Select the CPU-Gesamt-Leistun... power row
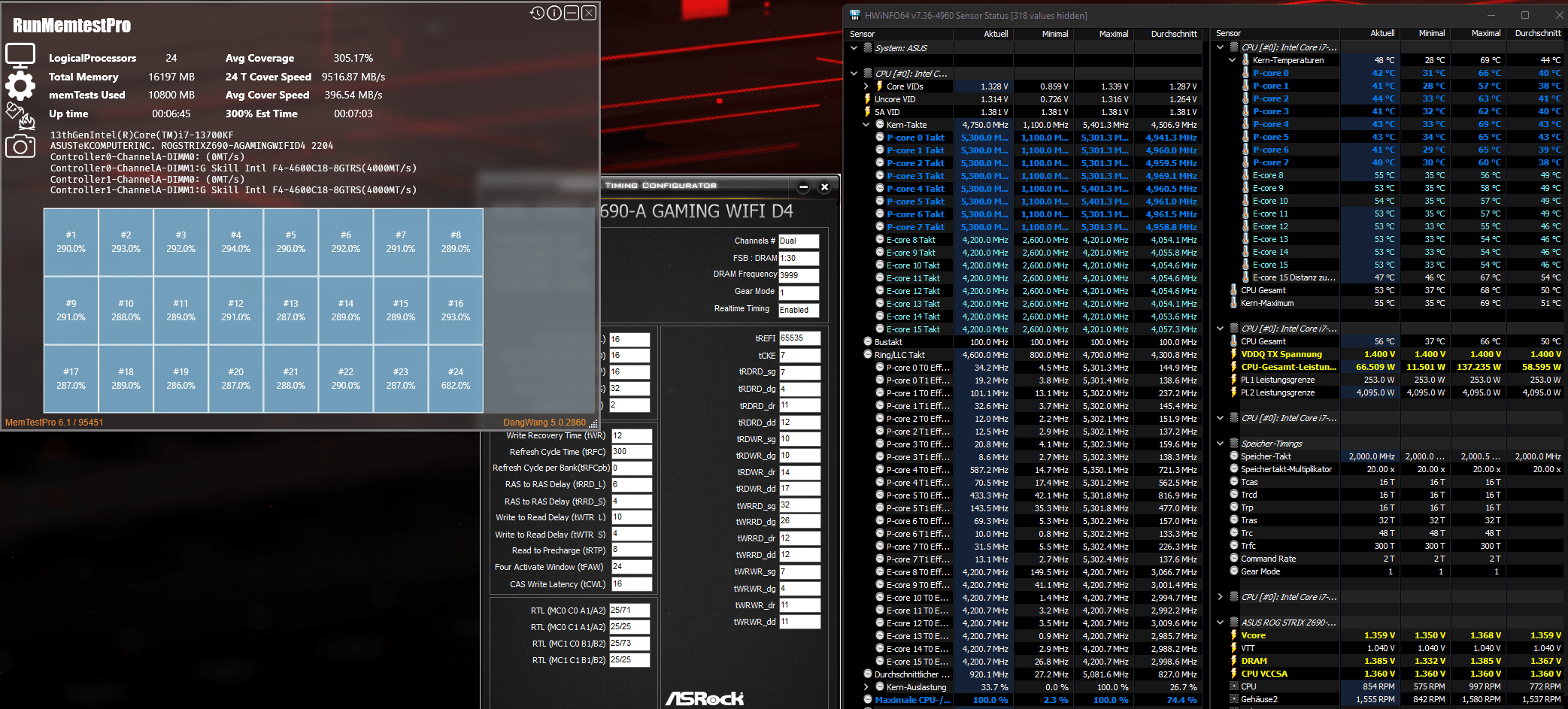The image size is (1568, 709). (1390, 367)
